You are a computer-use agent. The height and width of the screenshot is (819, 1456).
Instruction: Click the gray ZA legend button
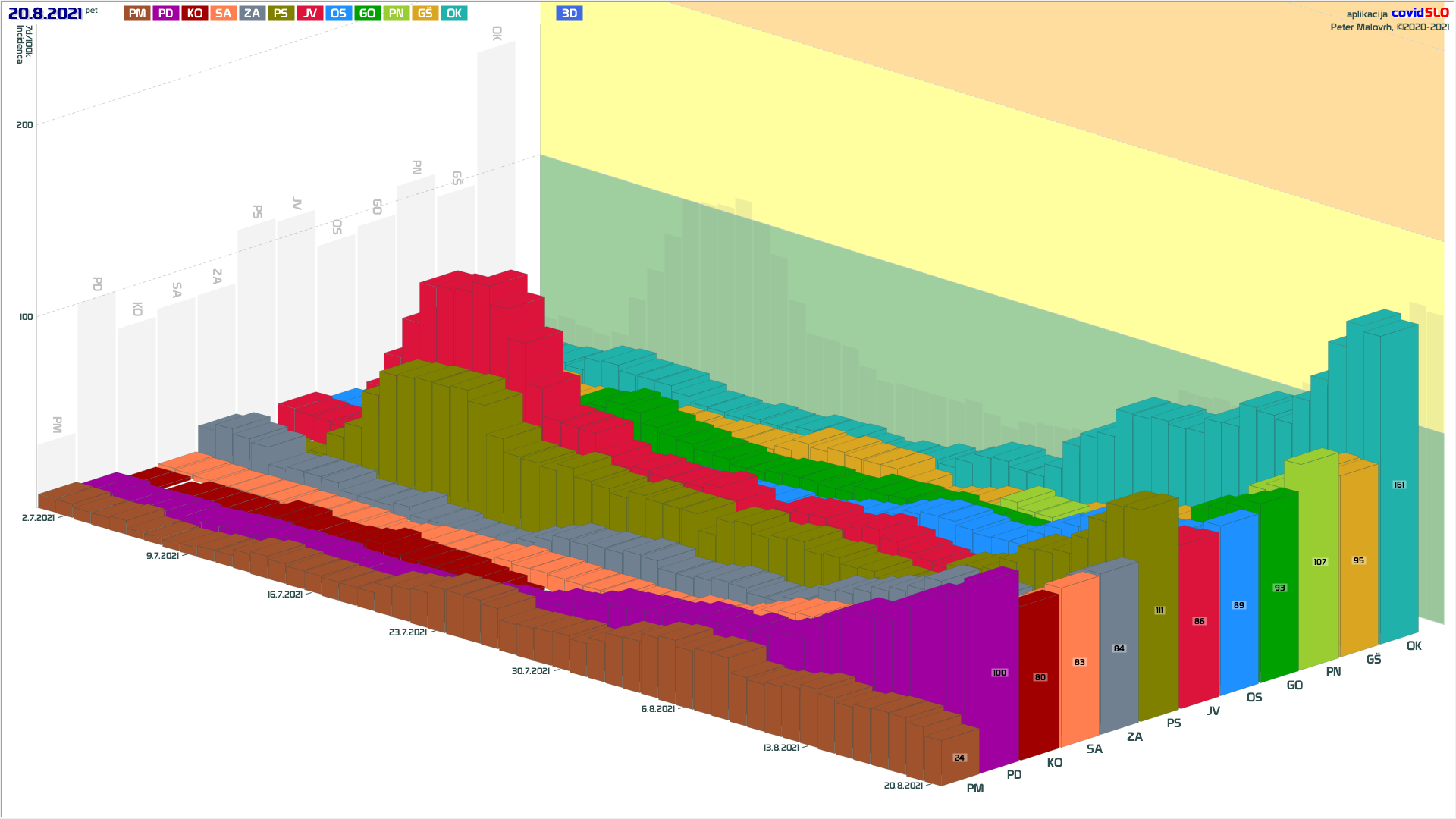(253, 14)
